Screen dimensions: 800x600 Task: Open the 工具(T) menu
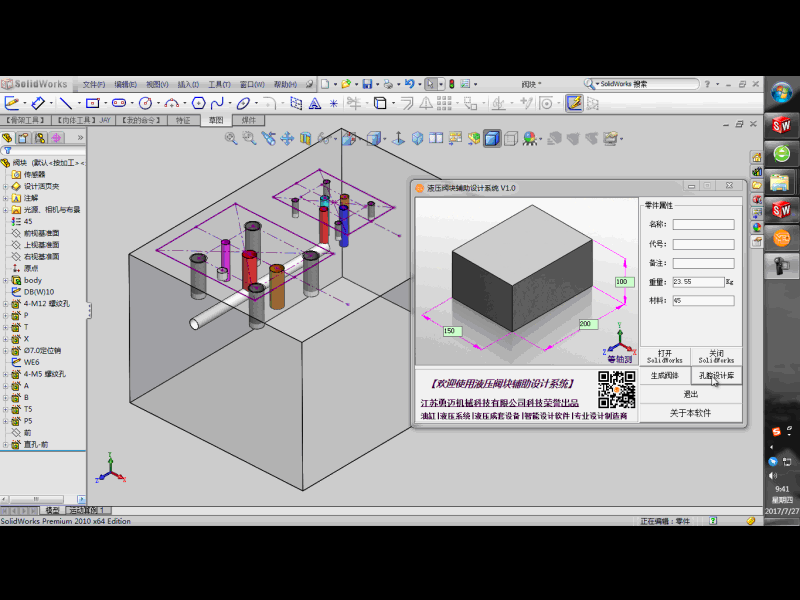(219, 84)
